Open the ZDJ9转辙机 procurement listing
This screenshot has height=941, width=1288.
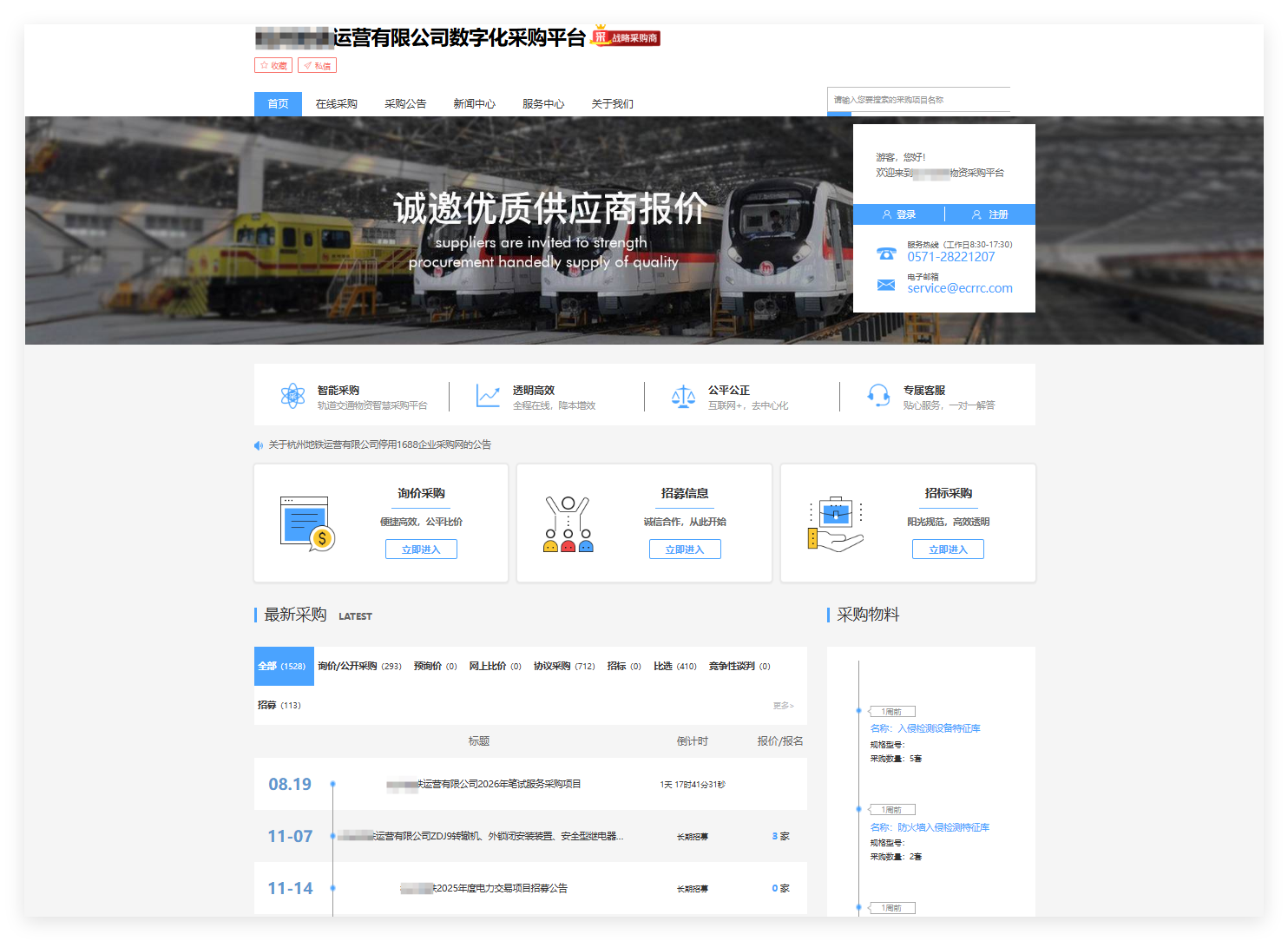pos(480,837)
